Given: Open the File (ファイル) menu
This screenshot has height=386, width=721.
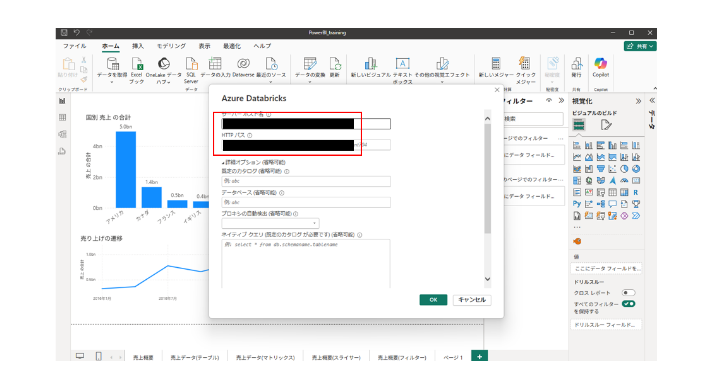Looking at the screenshot, I should tap(74, 46).
